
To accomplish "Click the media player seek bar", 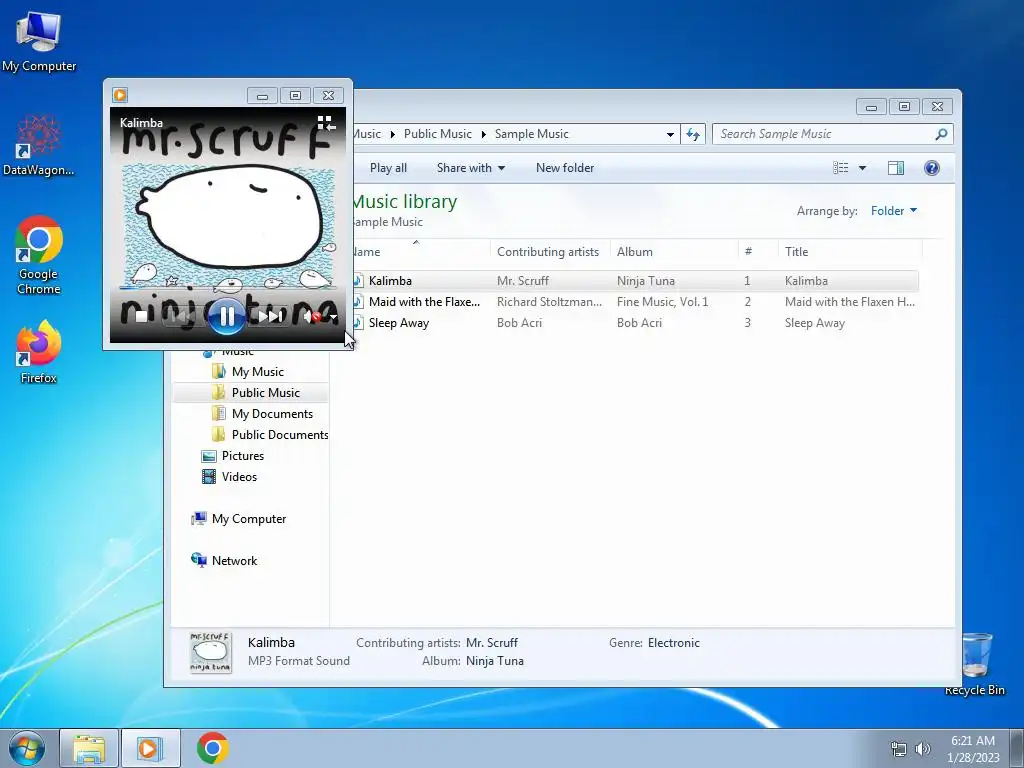I will [x=227, y=287].
